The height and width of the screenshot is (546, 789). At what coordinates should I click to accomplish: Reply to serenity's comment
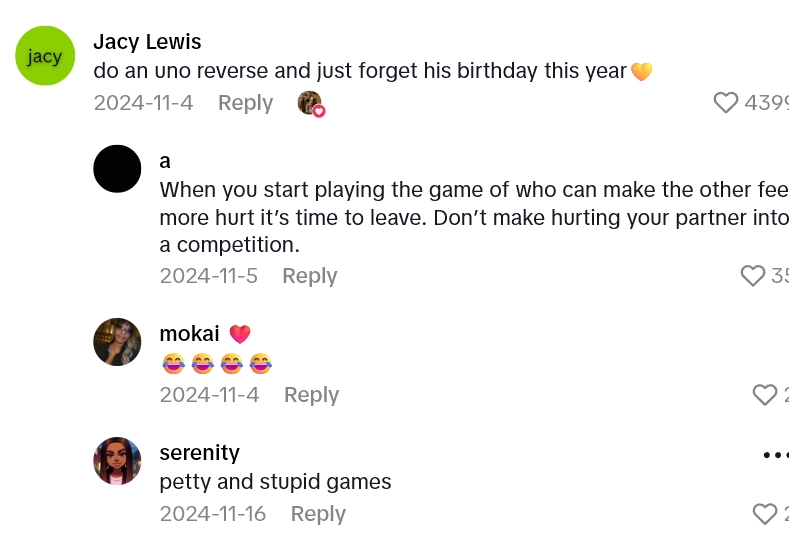point(318,514)
